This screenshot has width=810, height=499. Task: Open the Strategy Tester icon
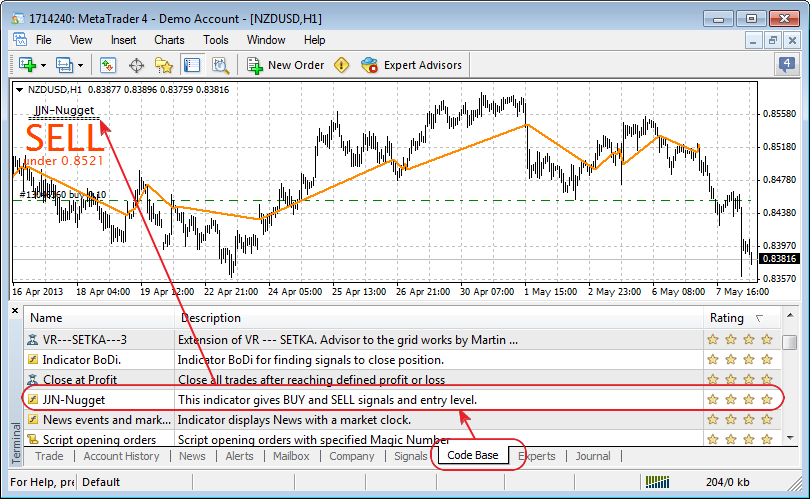tap(220, 65)
